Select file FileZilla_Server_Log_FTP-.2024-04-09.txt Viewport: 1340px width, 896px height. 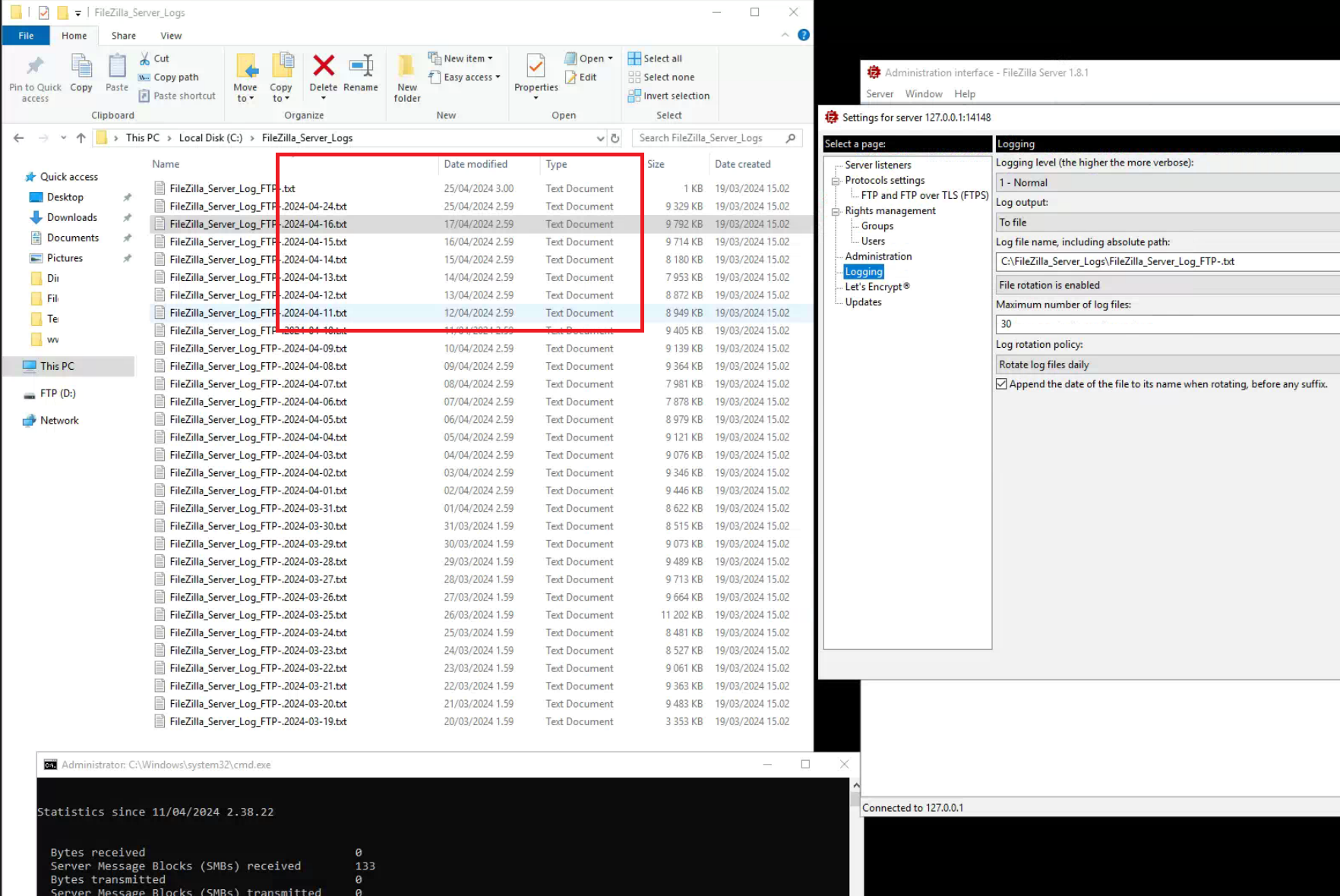(x=258, y=349)
